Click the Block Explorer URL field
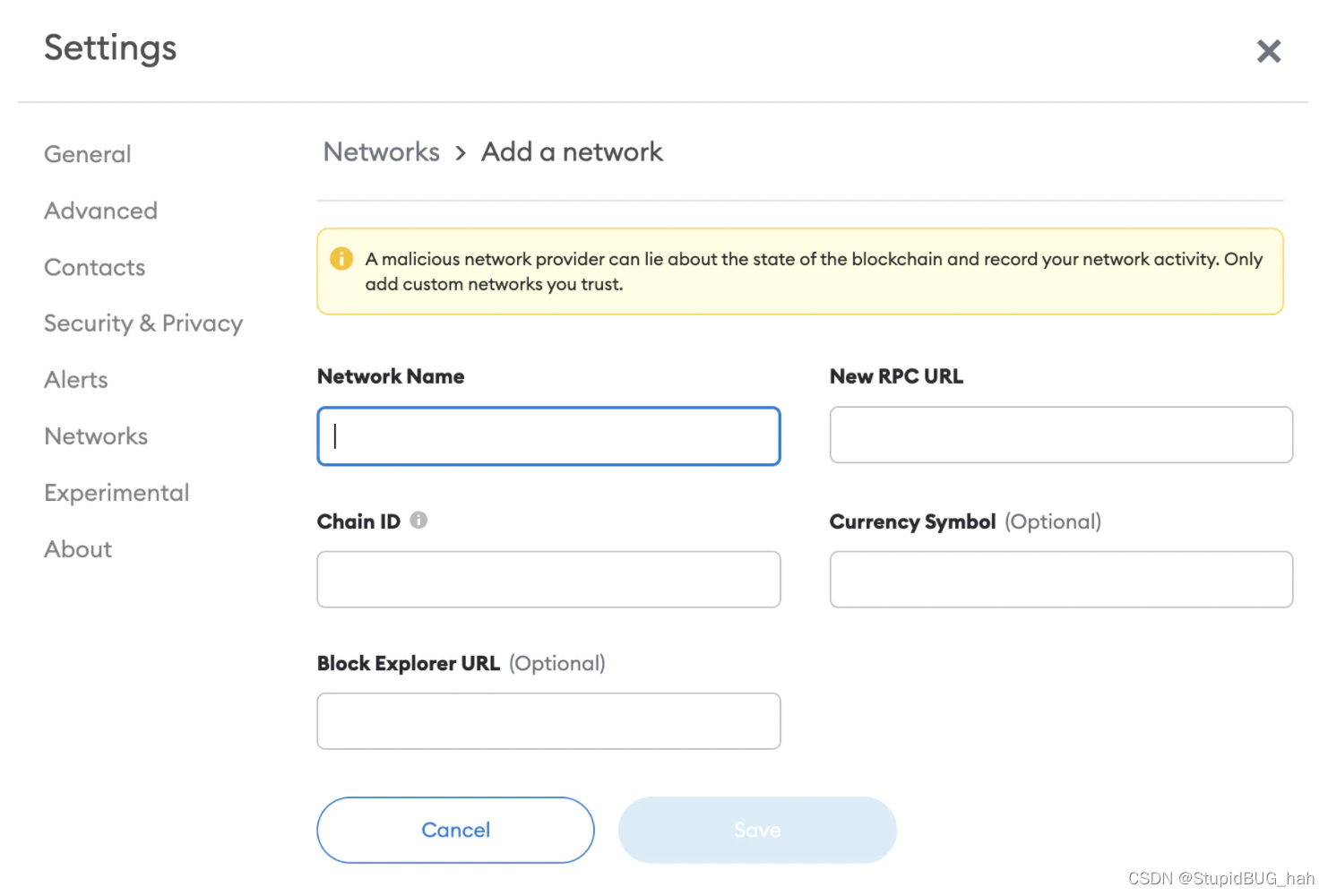1328x896 pixels. pyautogui.click(x=548, y=721)
